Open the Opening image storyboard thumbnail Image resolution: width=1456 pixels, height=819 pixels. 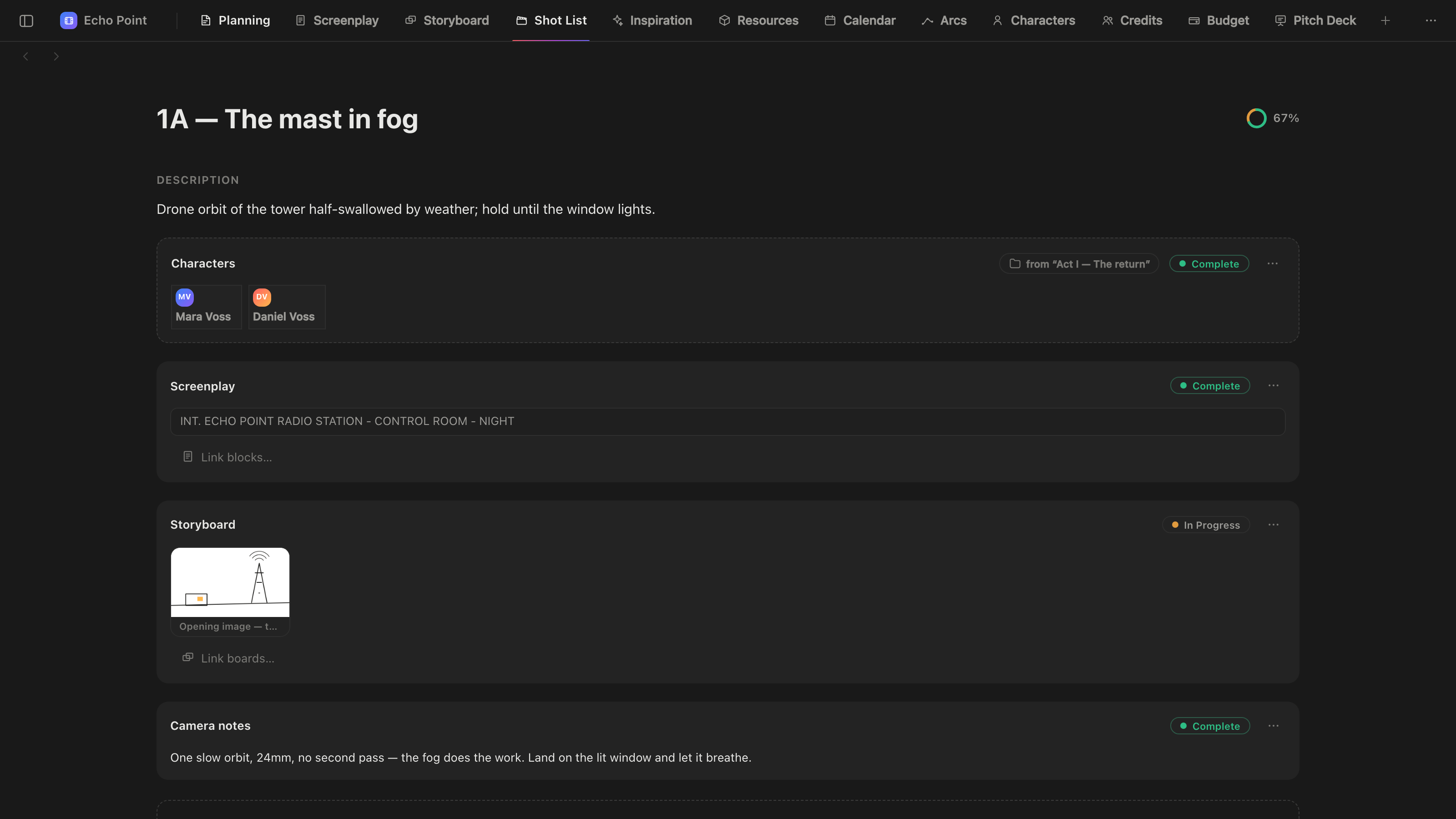coord(230,592)
